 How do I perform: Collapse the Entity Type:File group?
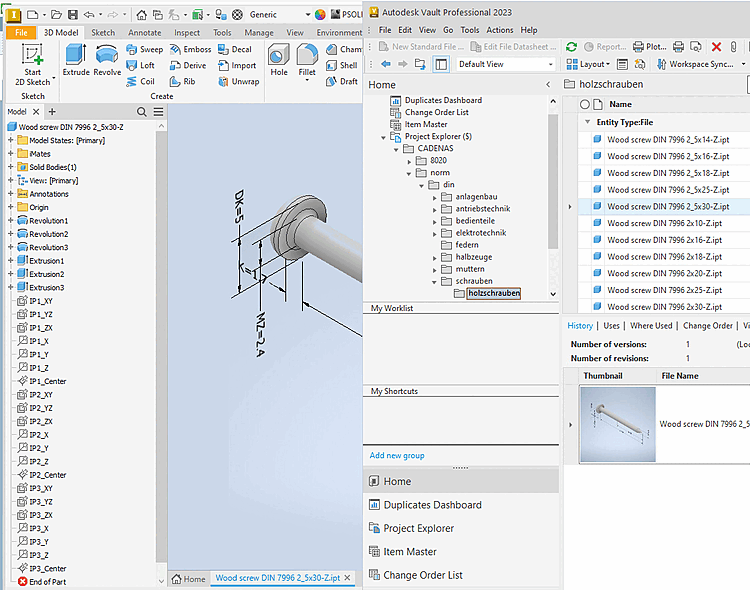tap(587, 122)
